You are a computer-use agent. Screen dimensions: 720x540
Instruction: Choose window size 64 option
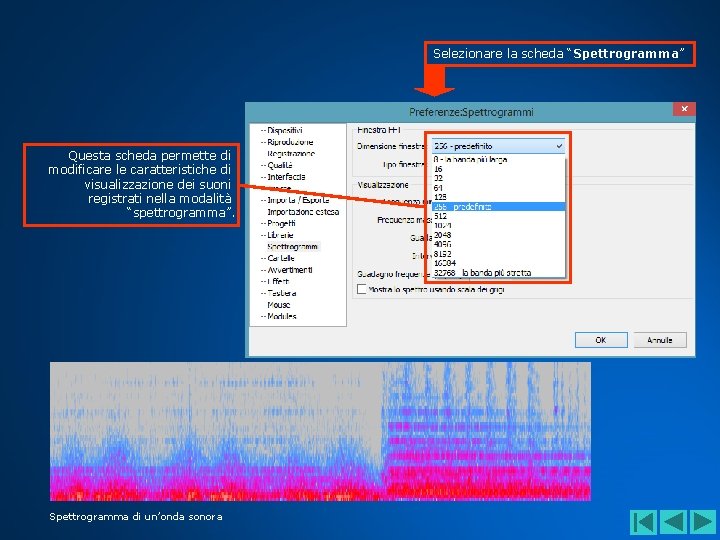[498, 188]
